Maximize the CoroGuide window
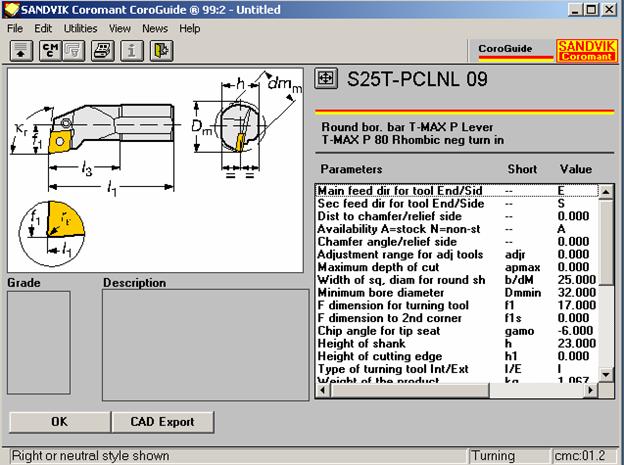The image size is (624, 465). pos(591,10)
